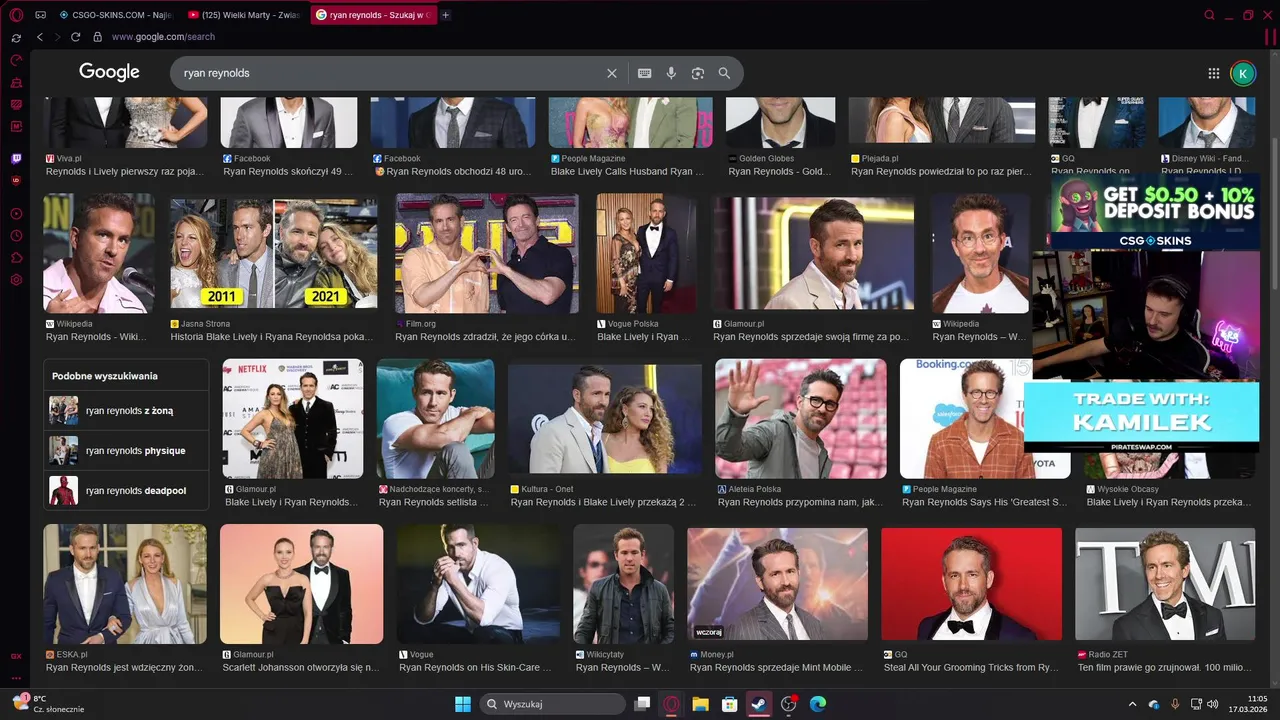
Task: Open the Opera GX main menu logo
Action: click(x=16, y=15)
